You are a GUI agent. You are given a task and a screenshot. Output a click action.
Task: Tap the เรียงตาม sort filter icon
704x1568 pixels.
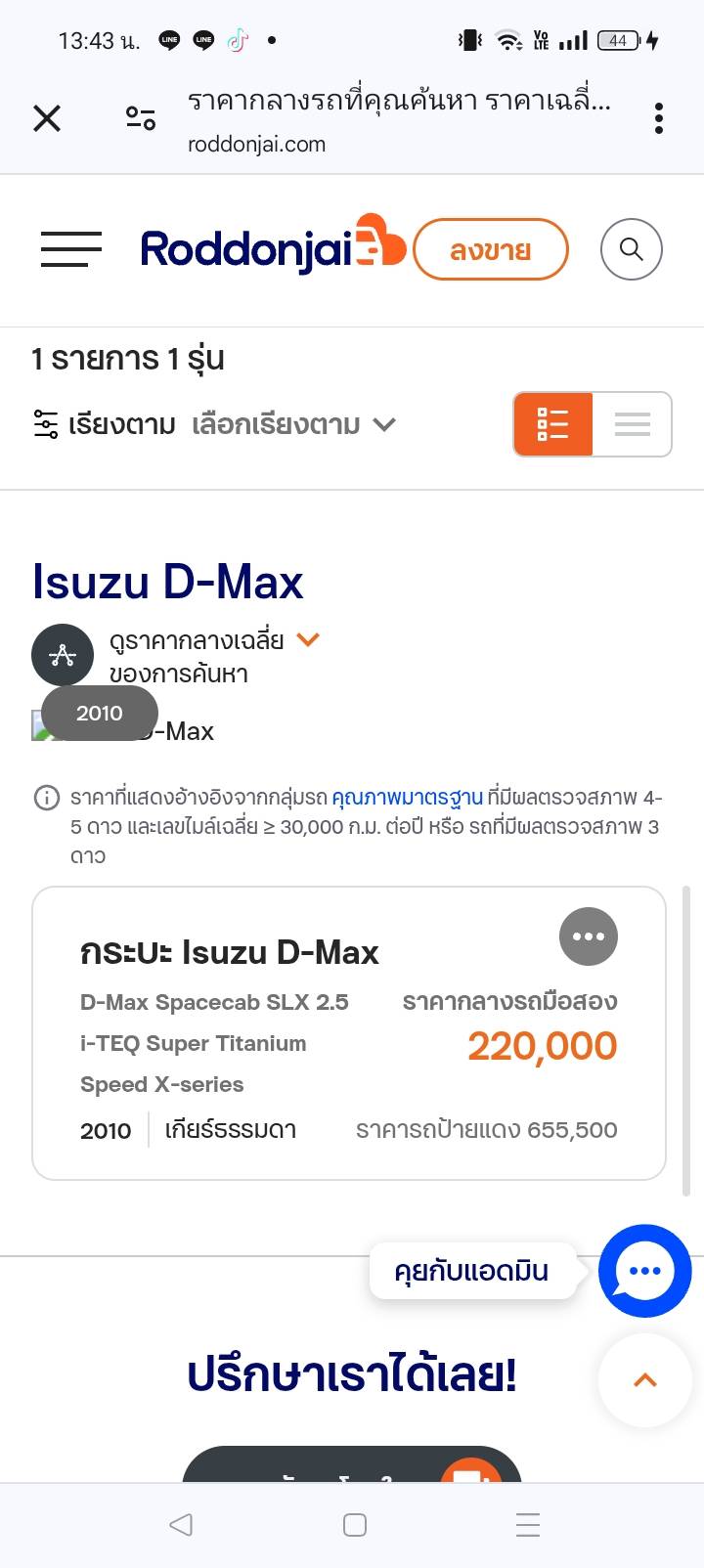tap(46, 424)
